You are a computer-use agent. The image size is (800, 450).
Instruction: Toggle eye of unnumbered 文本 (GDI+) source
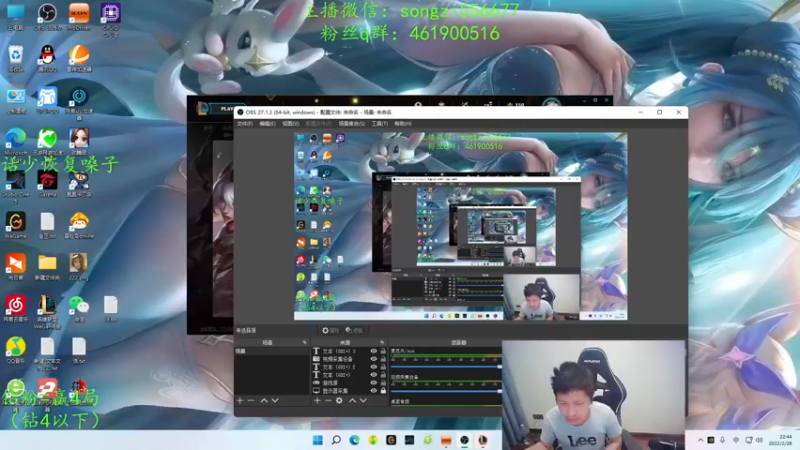[373, 374]
